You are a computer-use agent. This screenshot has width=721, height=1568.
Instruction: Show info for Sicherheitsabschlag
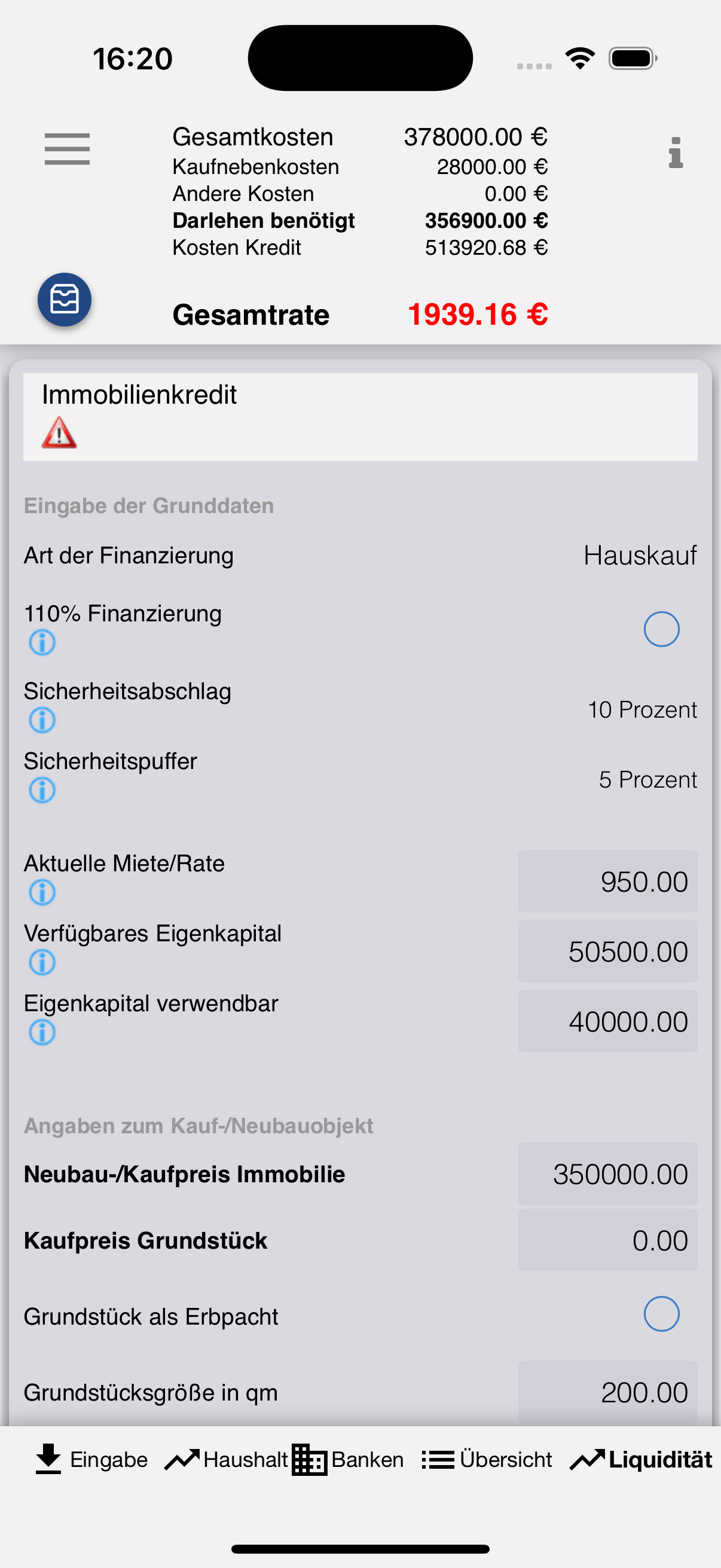pos(42,720)
